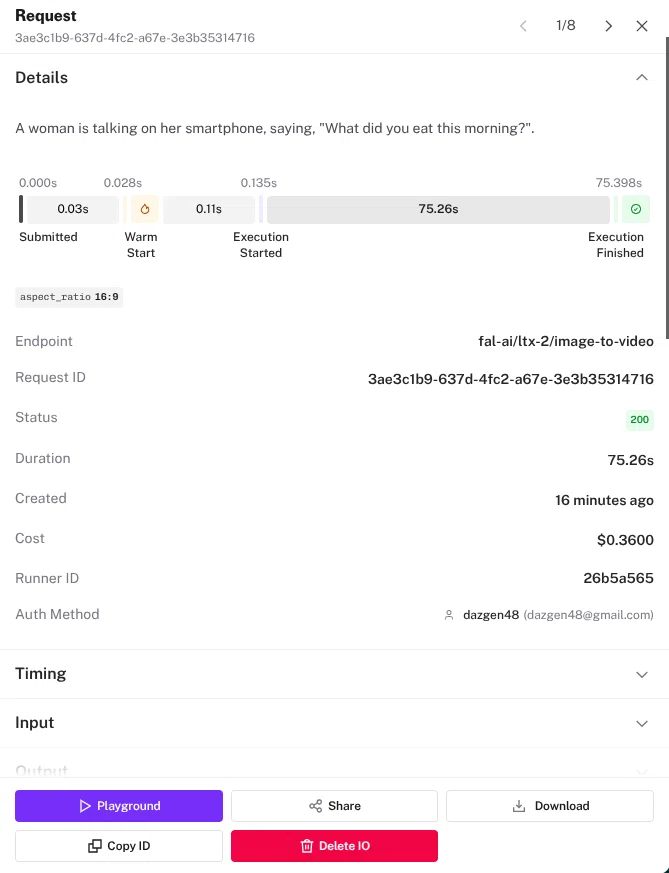669x873 pixels.
Task: Click the fal-ai/ltx-2/image-to-video endpoint
Action: [566, 341]
